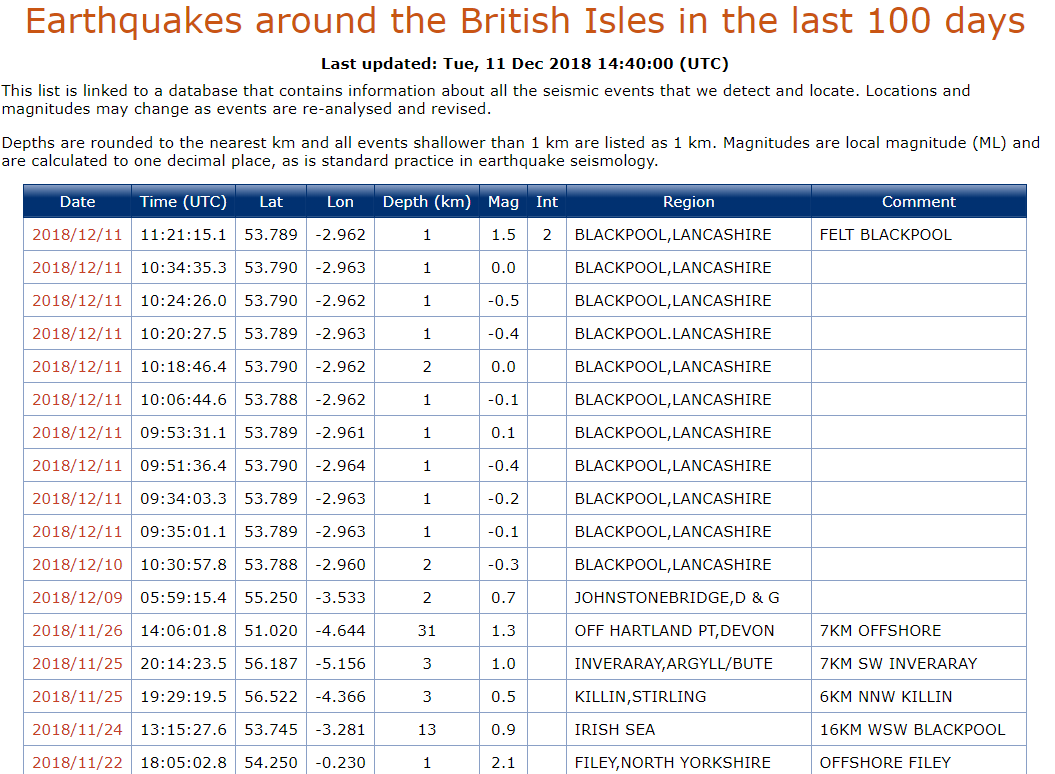The image size is (1055, 774).
Task: Click the Date column header
Action: (x=77, y=202)
